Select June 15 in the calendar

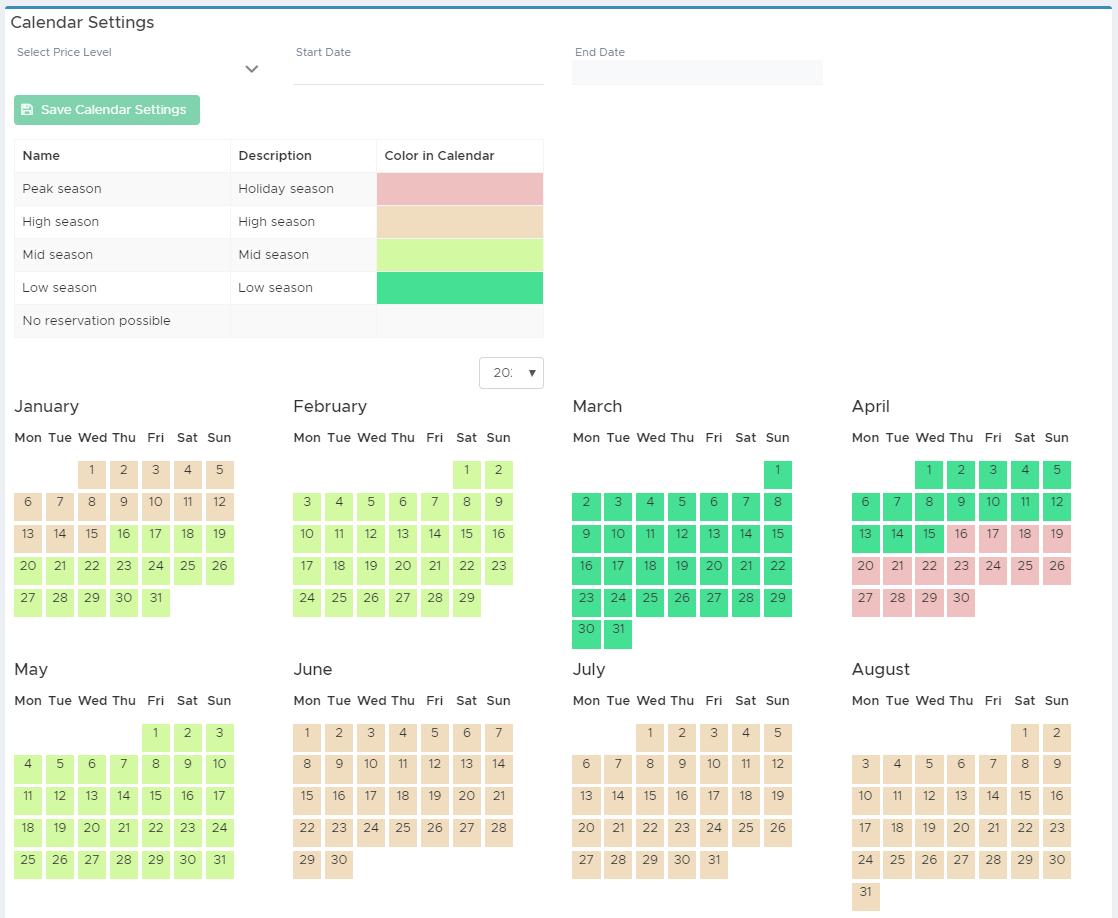tap(307, 801)
